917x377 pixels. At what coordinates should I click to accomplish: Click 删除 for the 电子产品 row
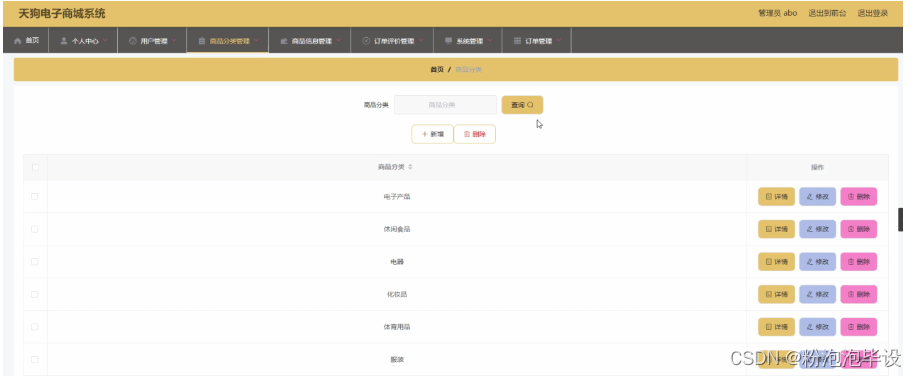pyautogui.click(x=859, y=197)
